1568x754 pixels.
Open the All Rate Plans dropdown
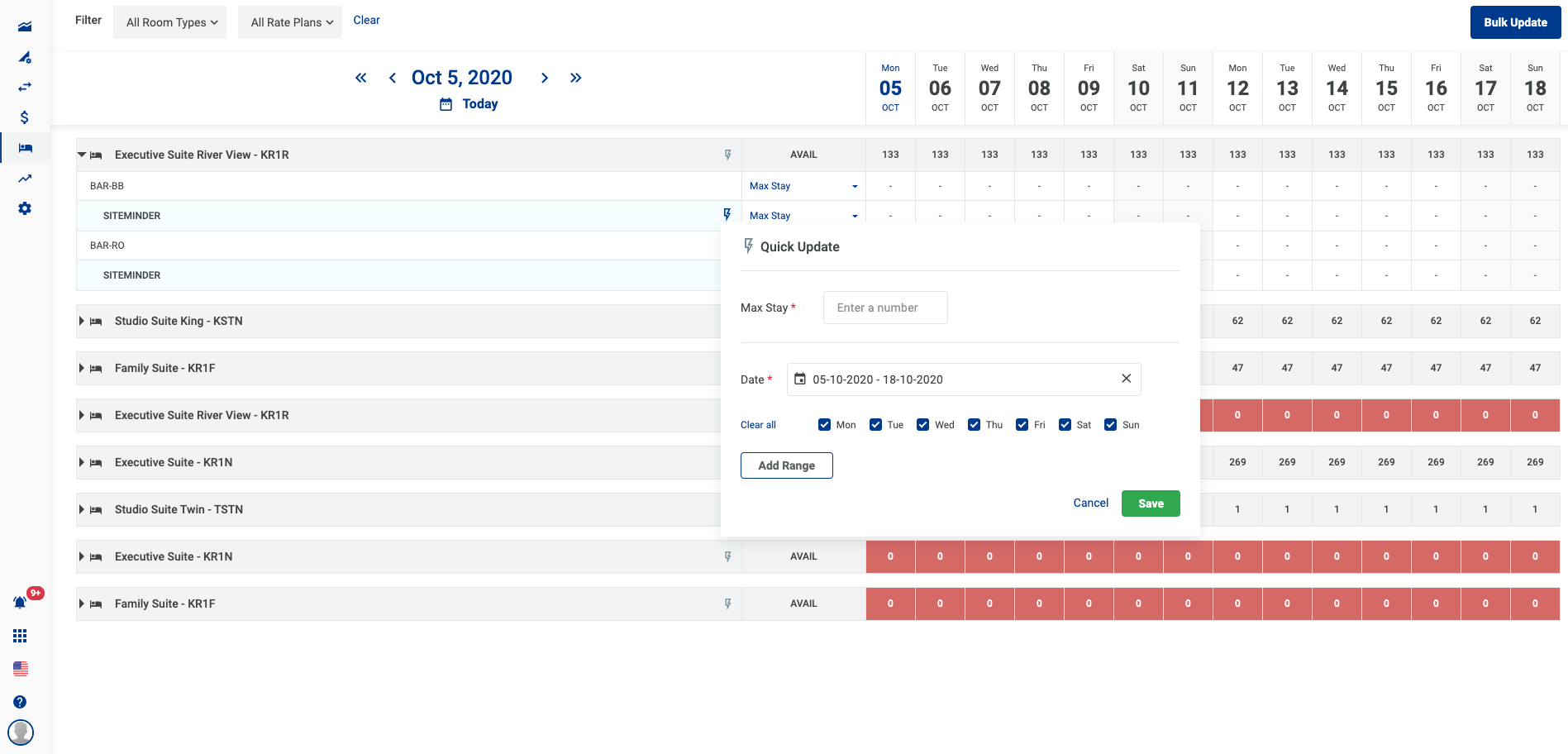coord(291,22)
